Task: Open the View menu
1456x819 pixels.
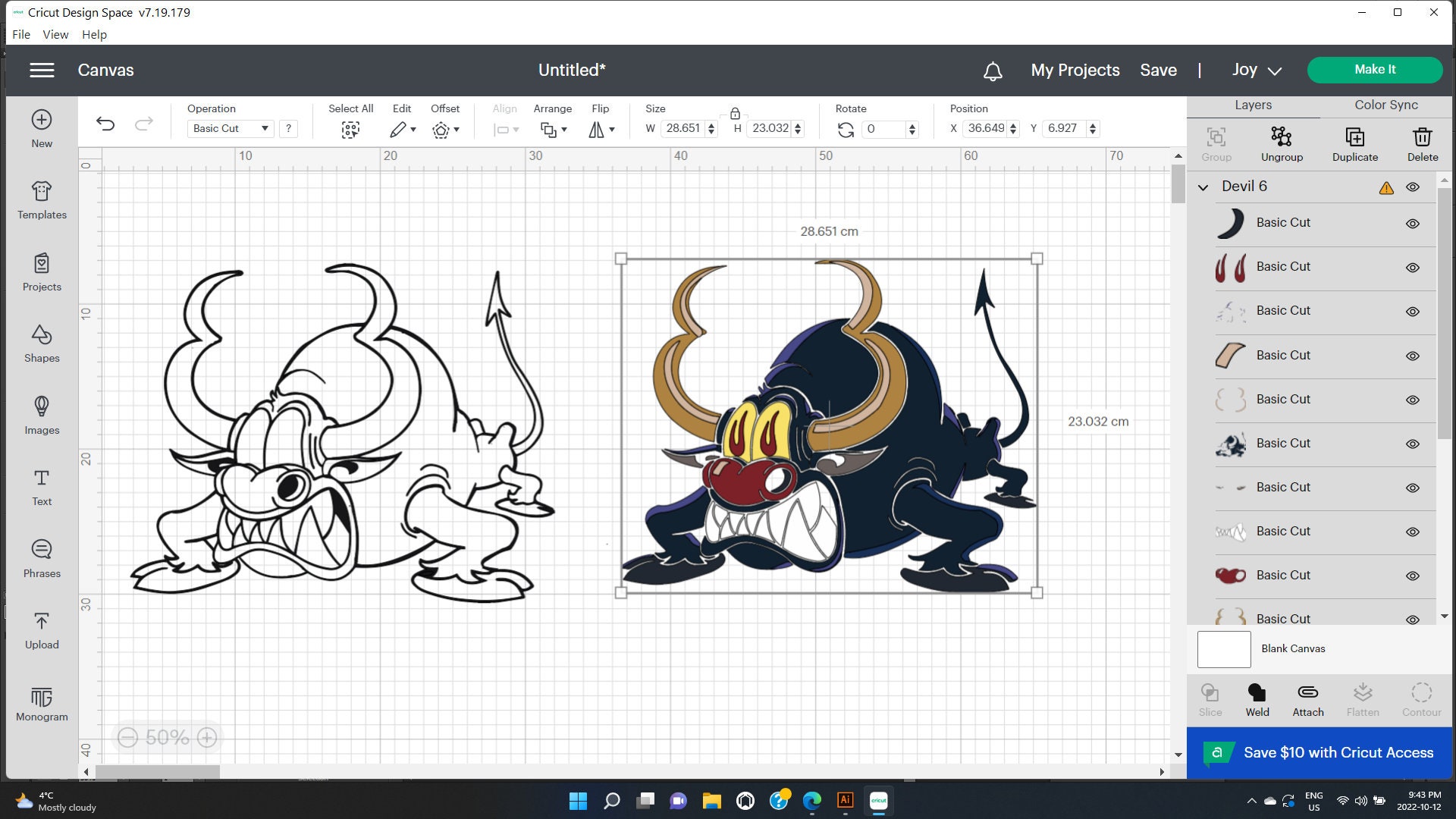Action: (55, 34)
